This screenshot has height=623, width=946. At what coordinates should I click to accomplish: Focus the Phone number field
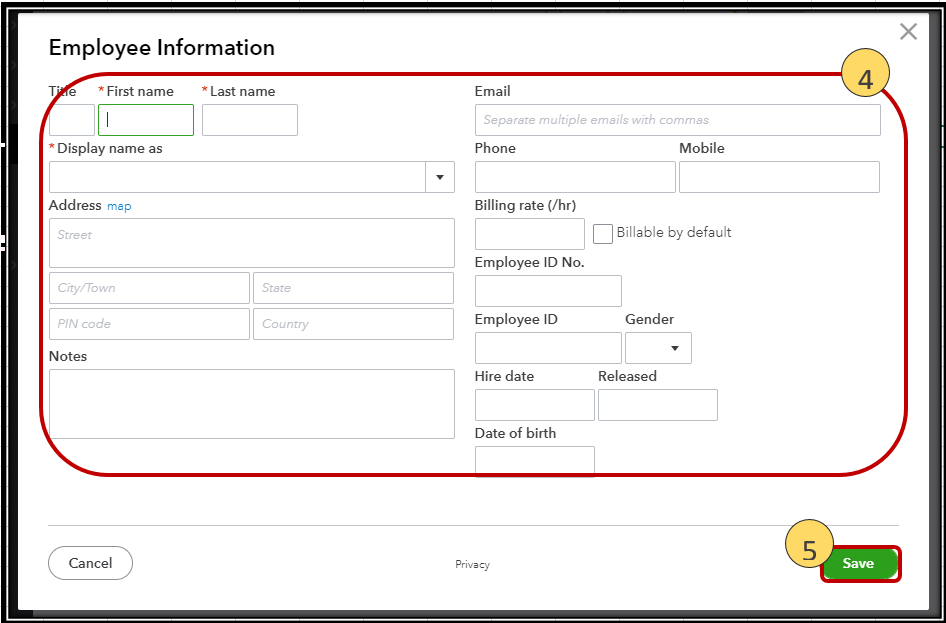point(575,177)
